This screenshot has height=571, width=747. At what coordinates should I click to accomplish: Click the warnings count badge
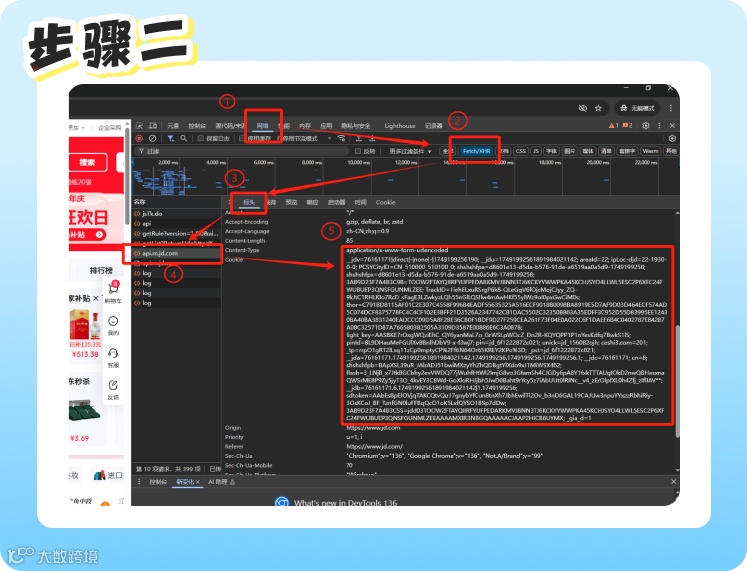[x=613, y=126]
